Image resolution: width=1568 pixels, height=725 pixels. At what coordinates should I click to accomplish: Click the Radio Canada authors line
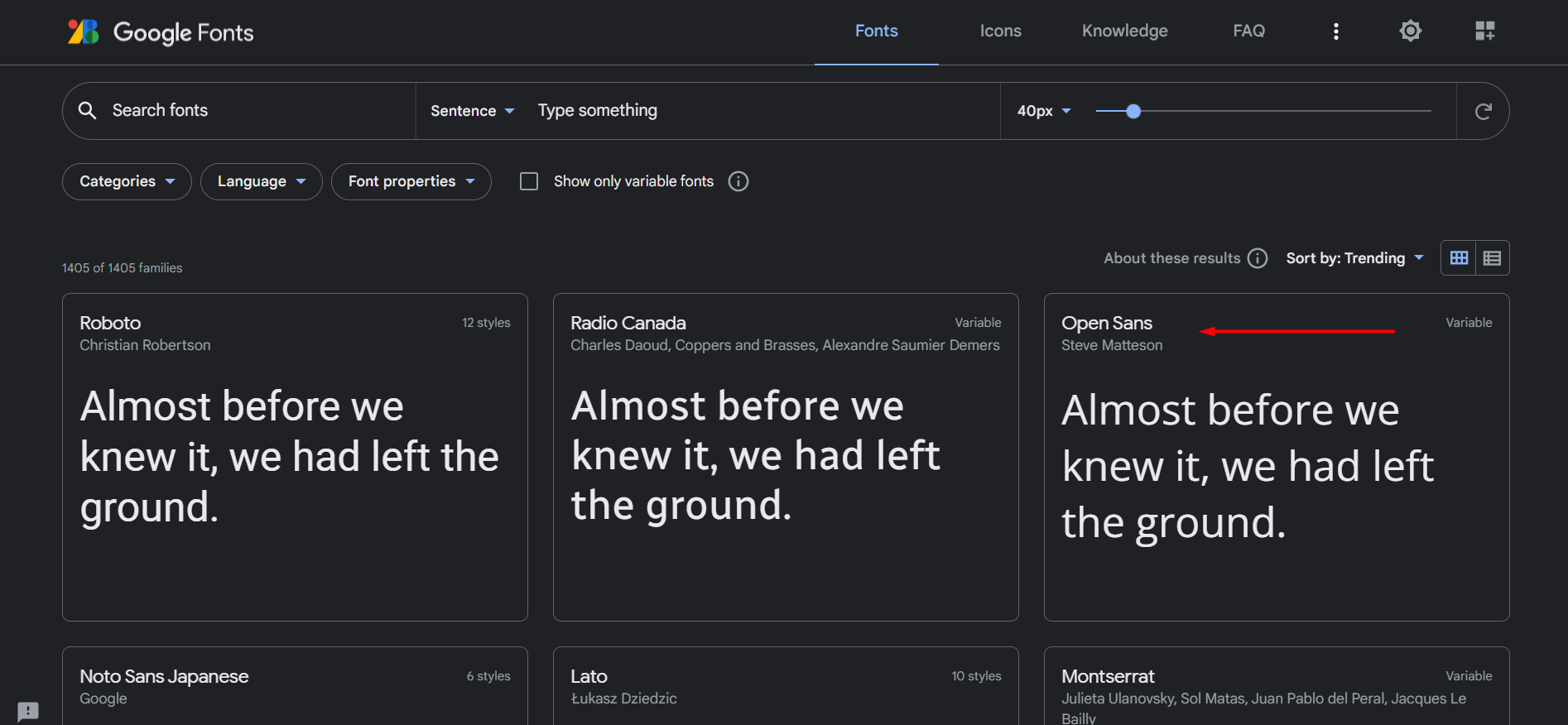tap(785, 345)
